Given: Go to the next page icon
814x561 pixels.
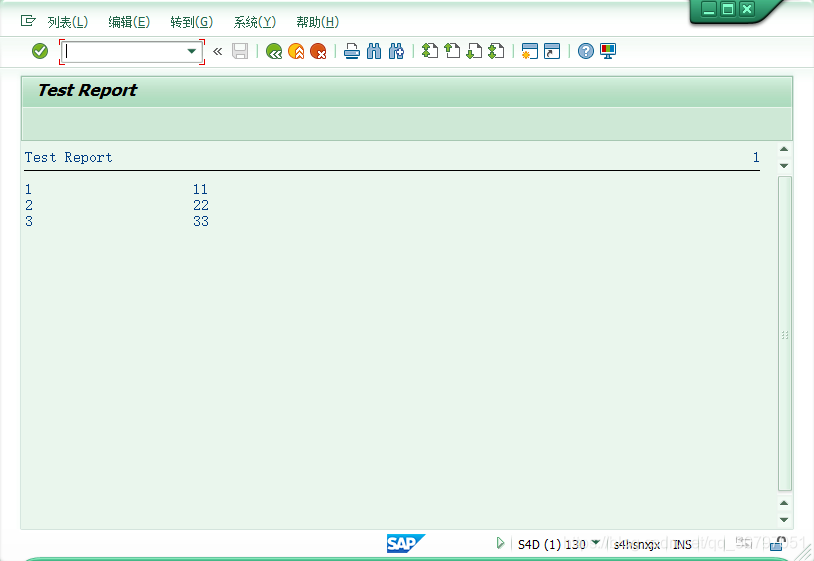Looking at the screenshot, I should pos(474,51).
